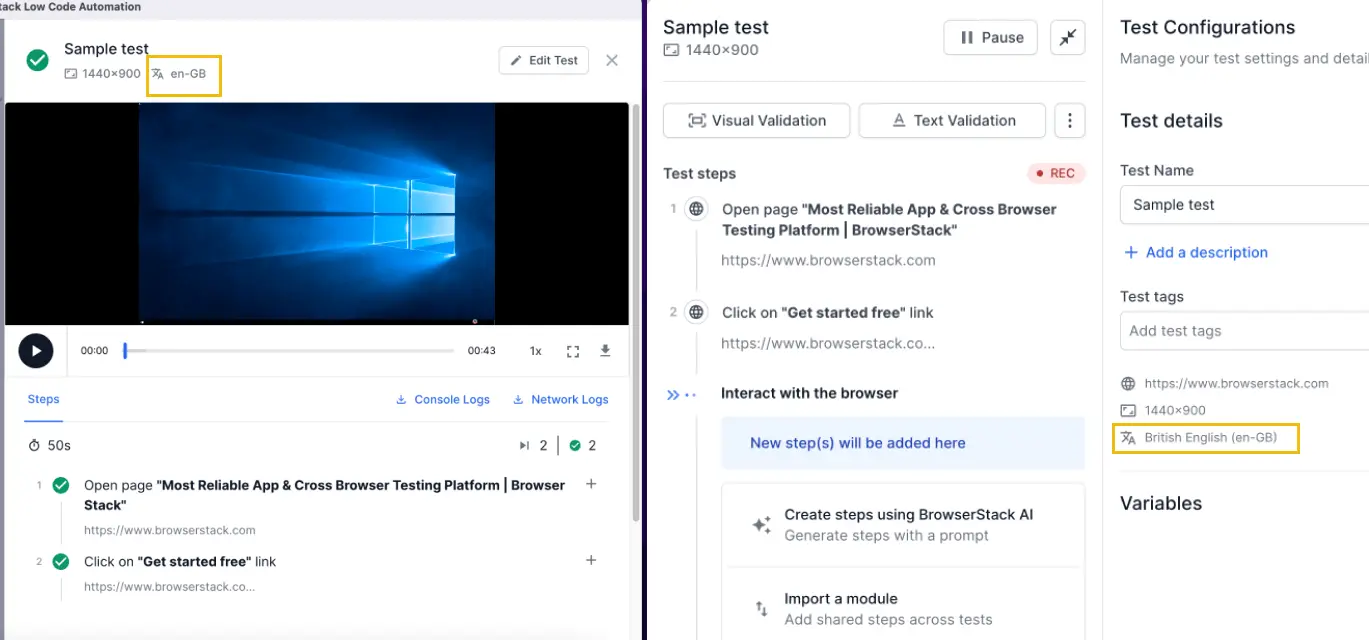Enter fullscreen mode for video
This screenshot has height=640, width=1369.
573,351
